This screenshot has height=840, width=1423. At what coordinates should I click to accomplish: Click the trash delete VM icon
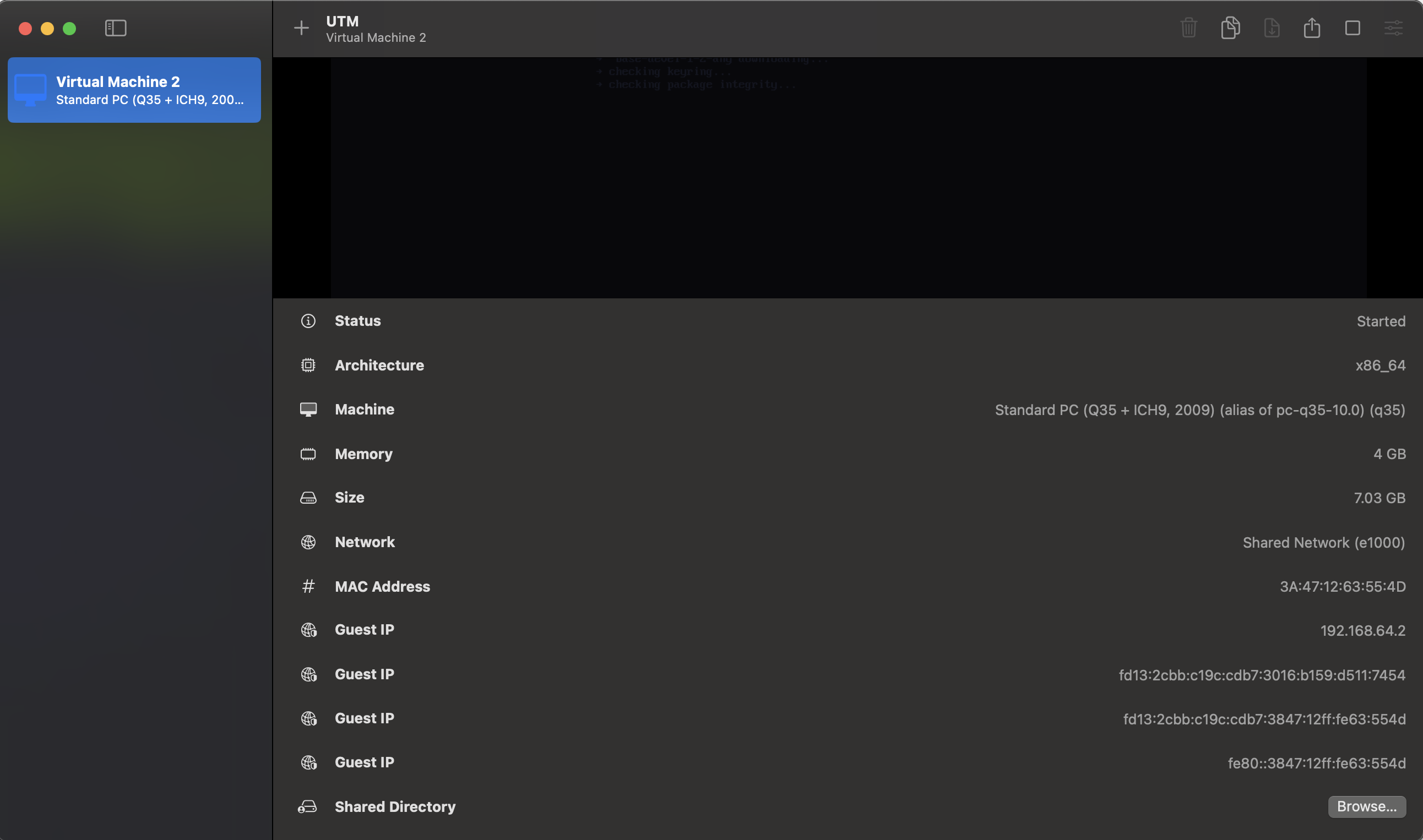1188,28
